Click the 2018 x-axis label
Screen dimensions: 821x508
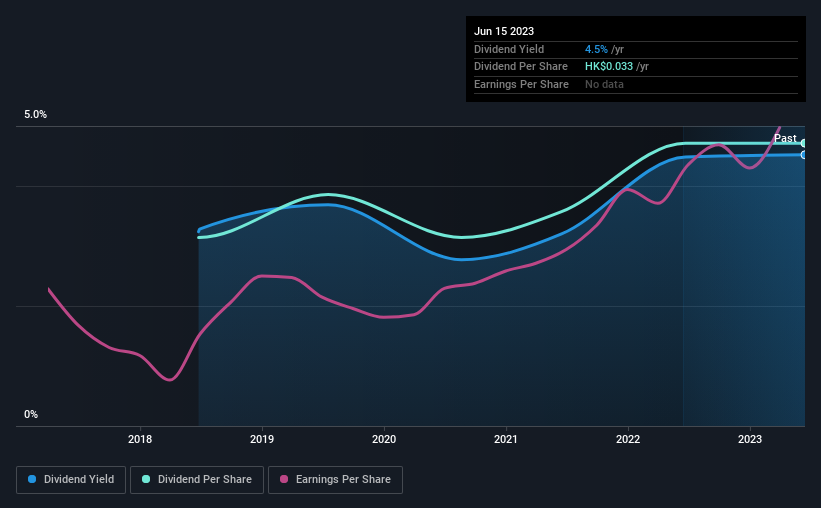pyautogui.click(x=140, y=439)
